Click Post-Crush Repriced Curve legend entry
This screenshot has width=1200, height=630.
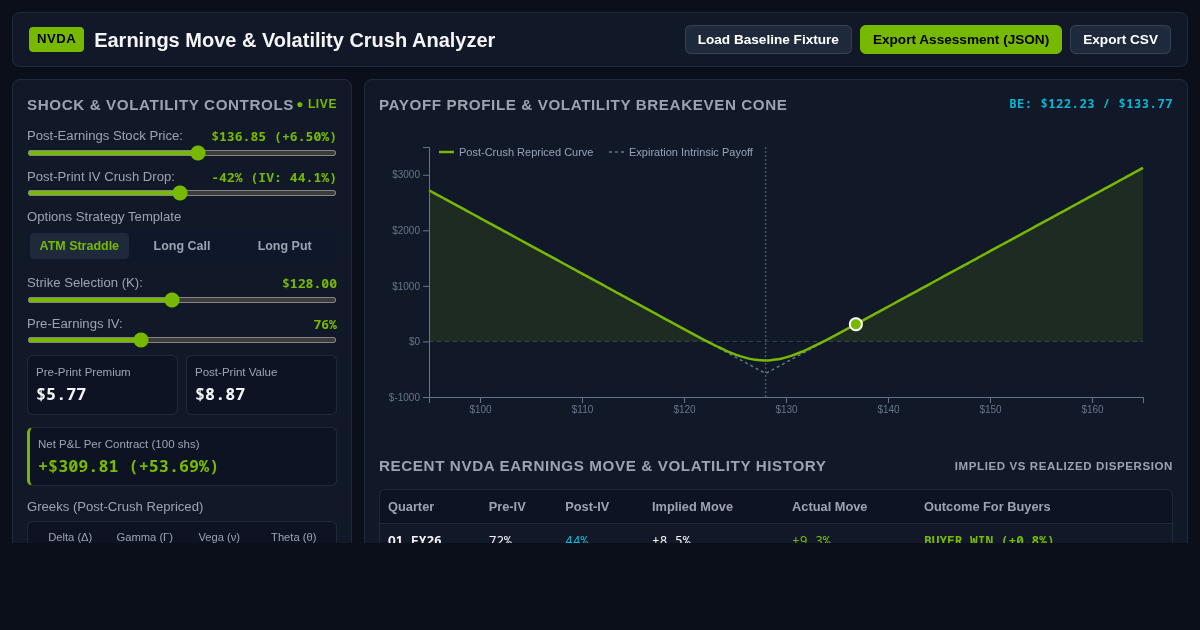[x=516, y=152]
